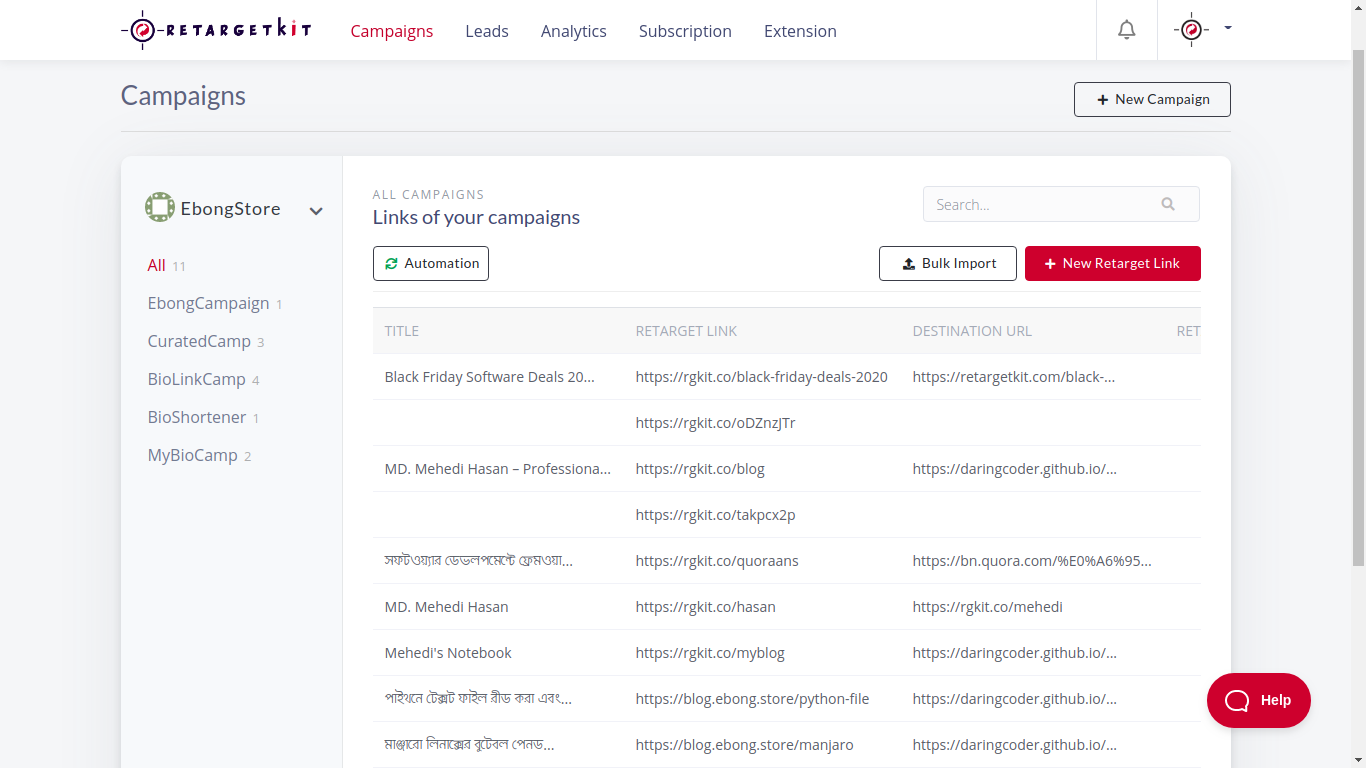Click the পাইথনে টেক্সট ফাইল row title
The image size is (1366, 768).
click(478, 699)
